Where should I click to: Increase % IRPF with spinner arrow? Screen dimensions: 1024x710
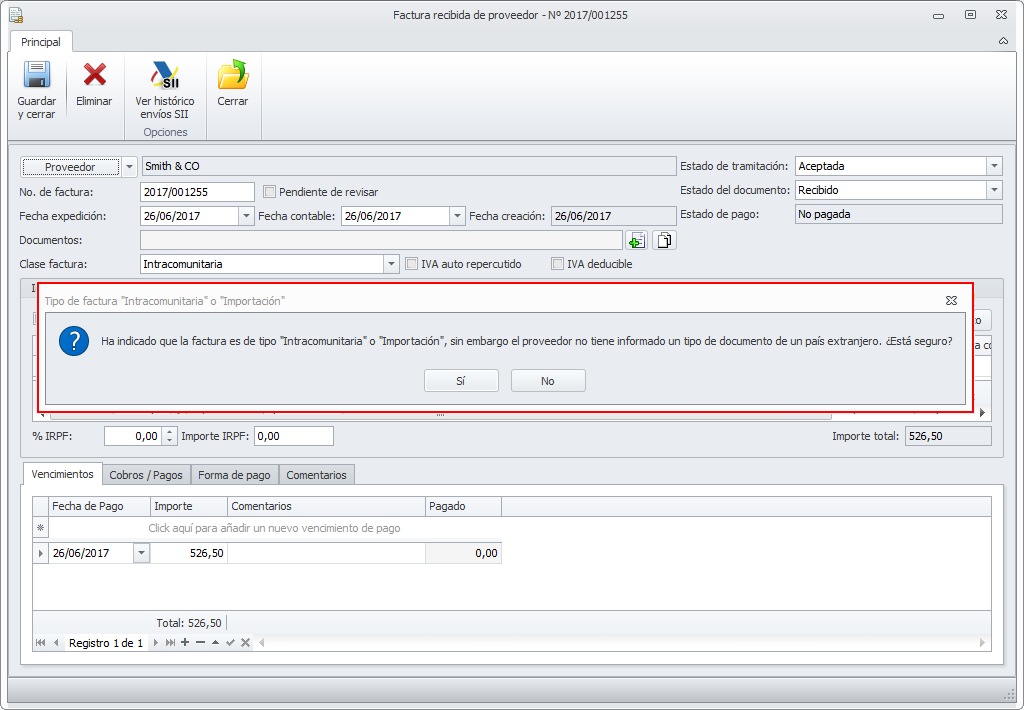[169, 432]
